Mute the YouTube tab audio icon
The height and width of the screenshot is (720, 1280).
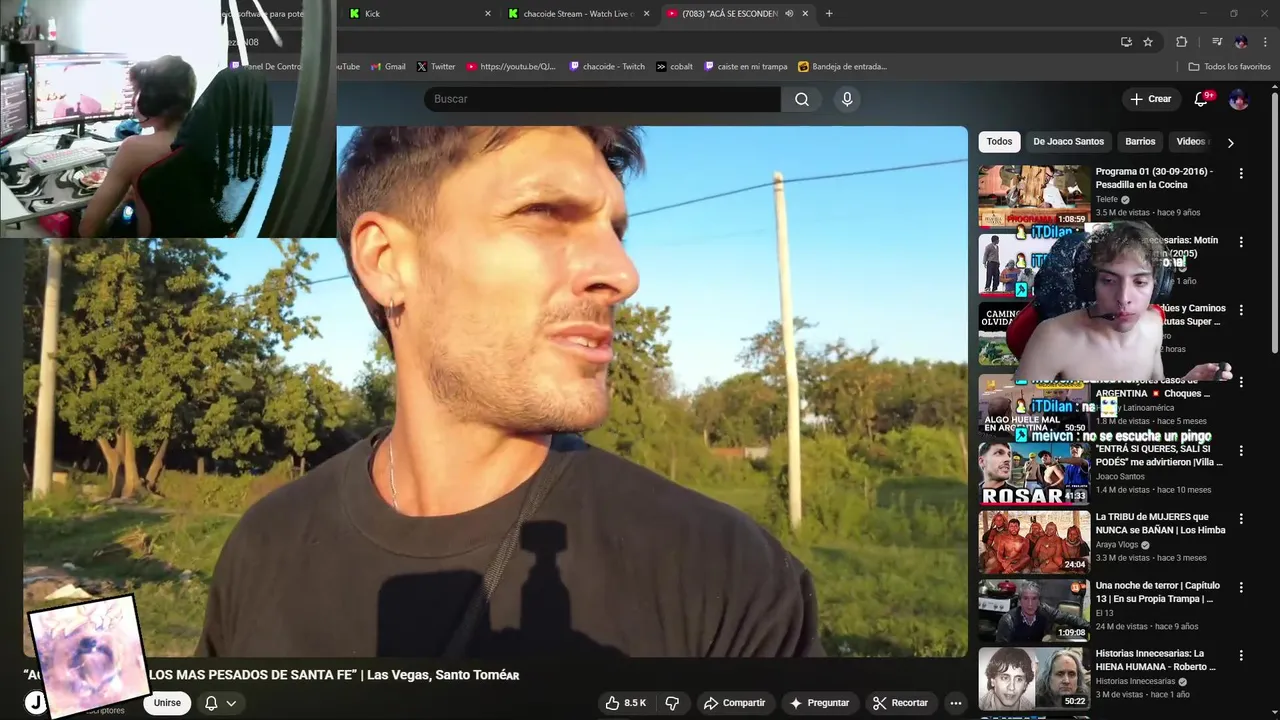(789, 13)
